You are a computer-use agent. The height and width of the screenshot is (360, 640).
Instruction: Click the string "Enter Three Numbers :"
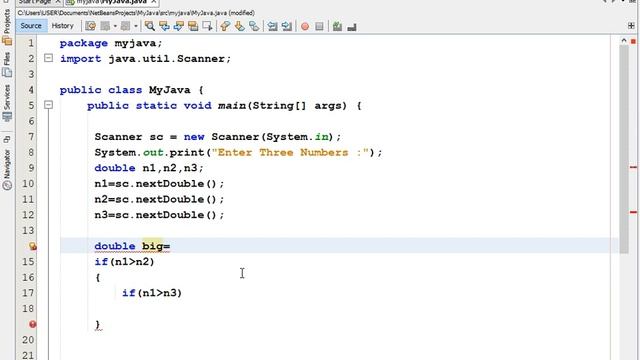pyautogui.click(x=290, y=153)
